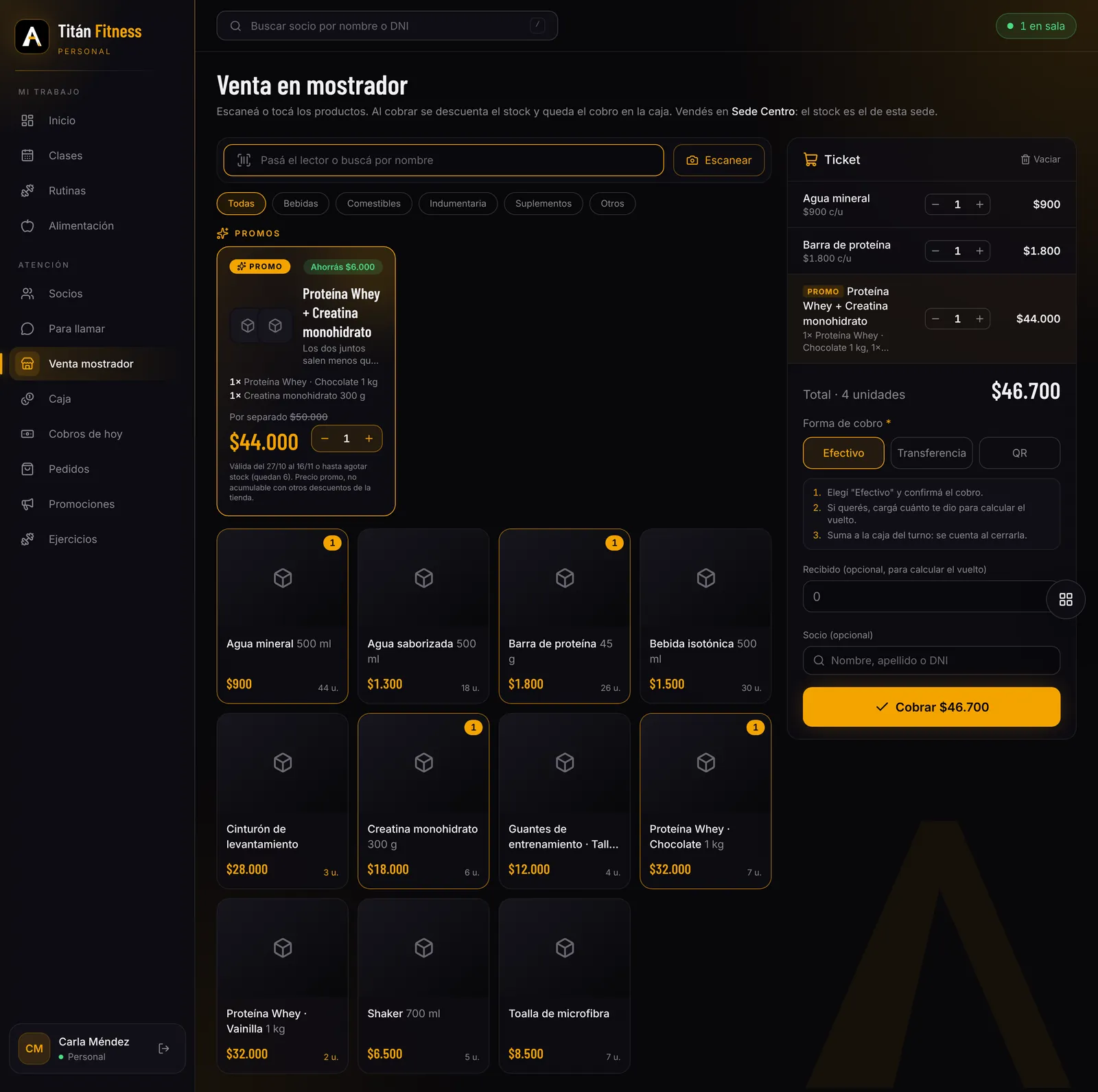
Task: Click the barcode reader icon in product search
Action: pos(244,160)
